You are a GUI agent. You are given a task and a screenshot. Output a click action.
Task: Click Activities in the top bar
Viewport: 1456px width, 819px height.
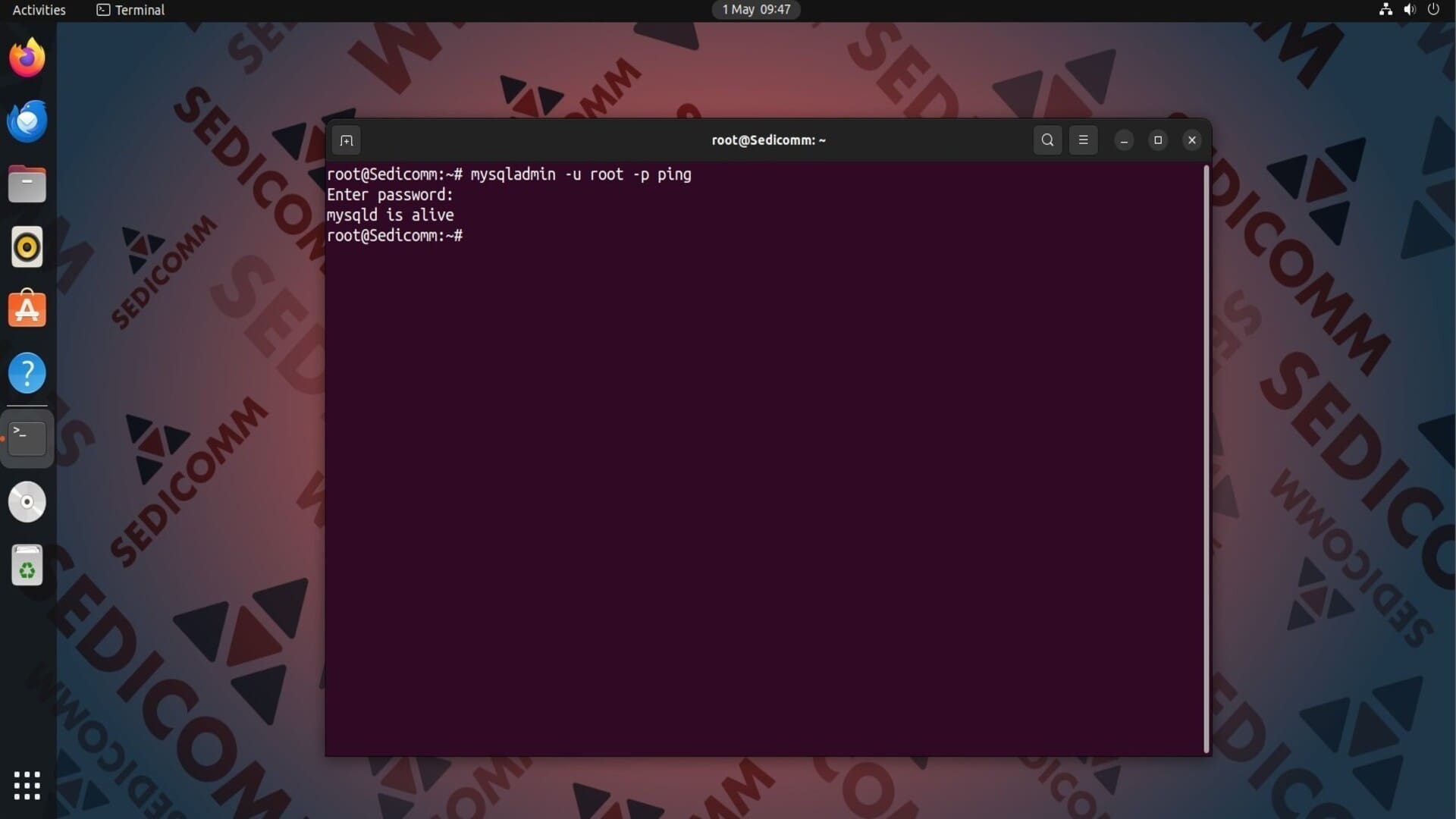[x=39, y=10]
